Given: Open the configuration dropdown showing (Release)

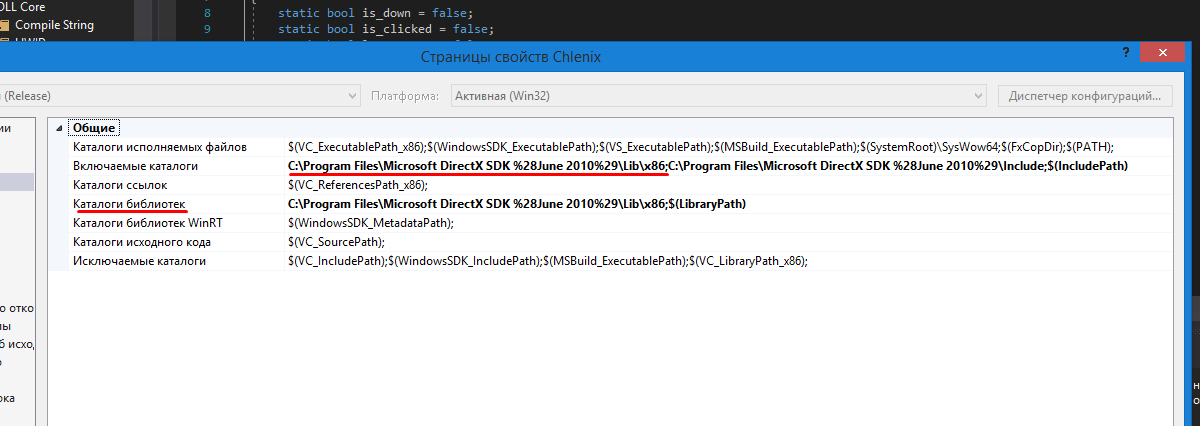Looking at the screenshot, I should [180, 96].
